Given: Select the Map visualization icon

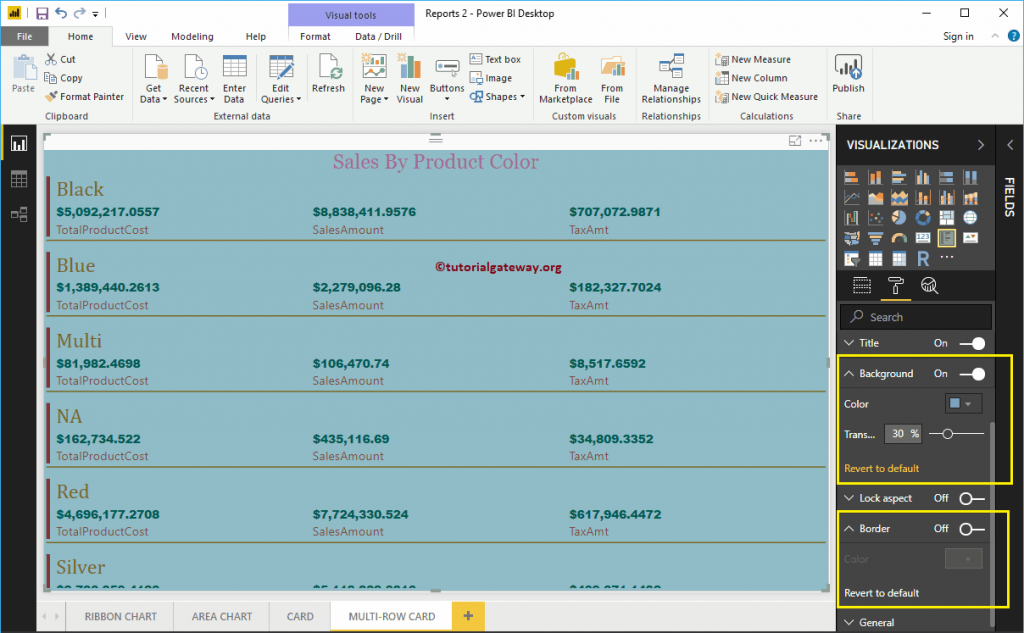Looking at the screenshot, I should 971,218.
